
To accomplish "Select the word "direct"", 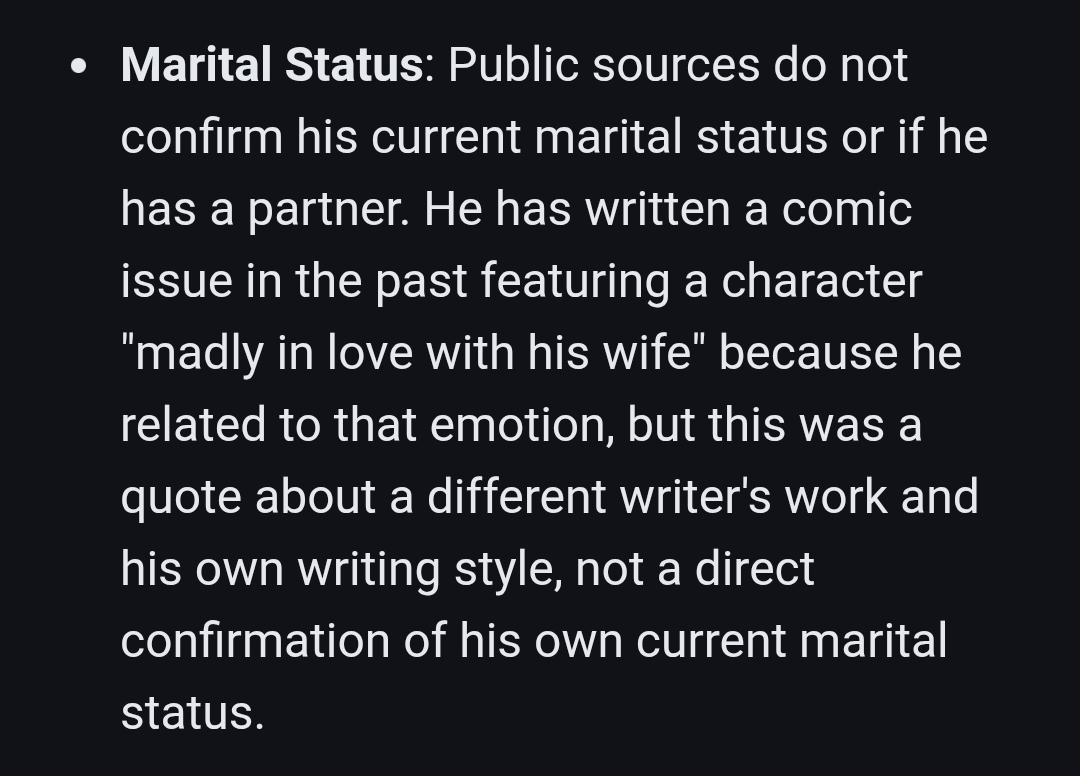I will coord(754,570).
